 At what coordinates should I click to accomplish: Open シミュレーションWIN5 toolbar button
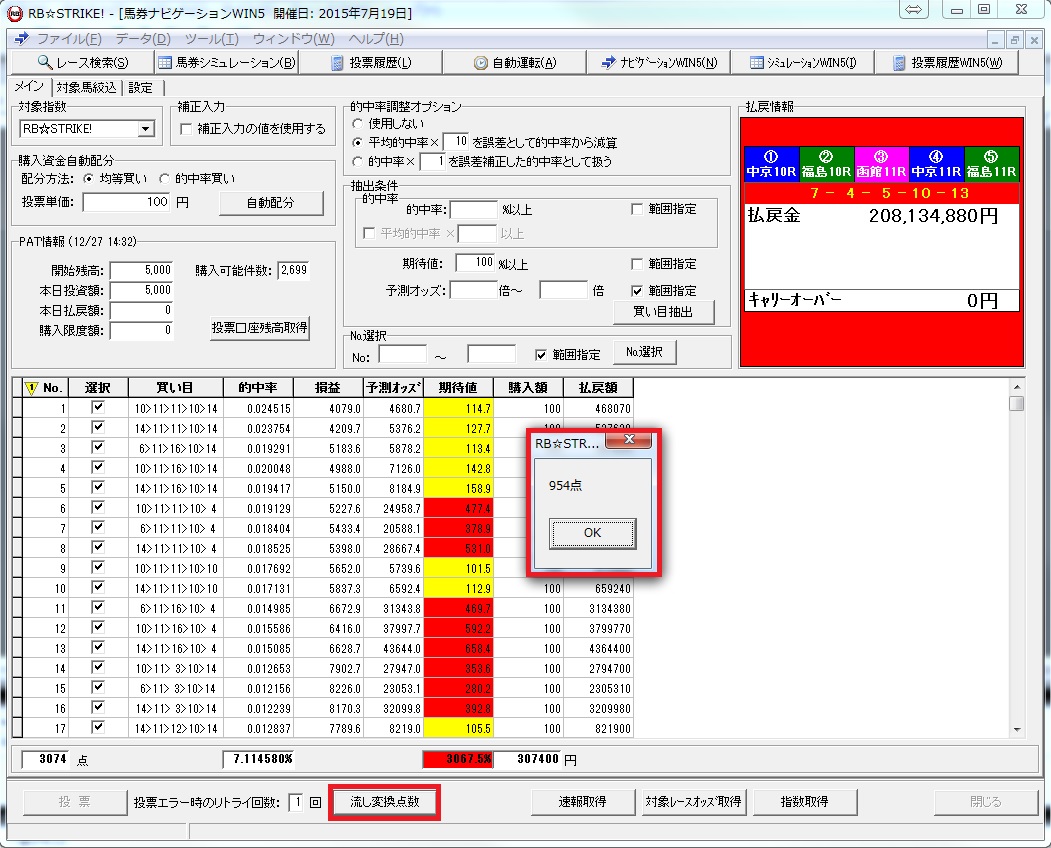(802, 62)
